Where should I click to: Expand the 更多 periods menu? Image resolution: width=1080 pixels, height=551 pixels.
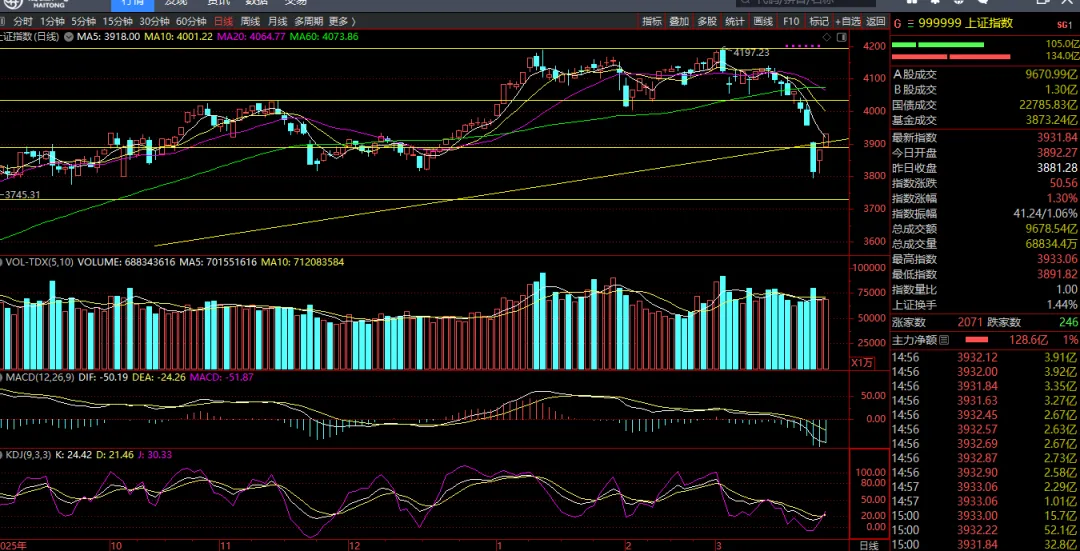click(342, 21)
